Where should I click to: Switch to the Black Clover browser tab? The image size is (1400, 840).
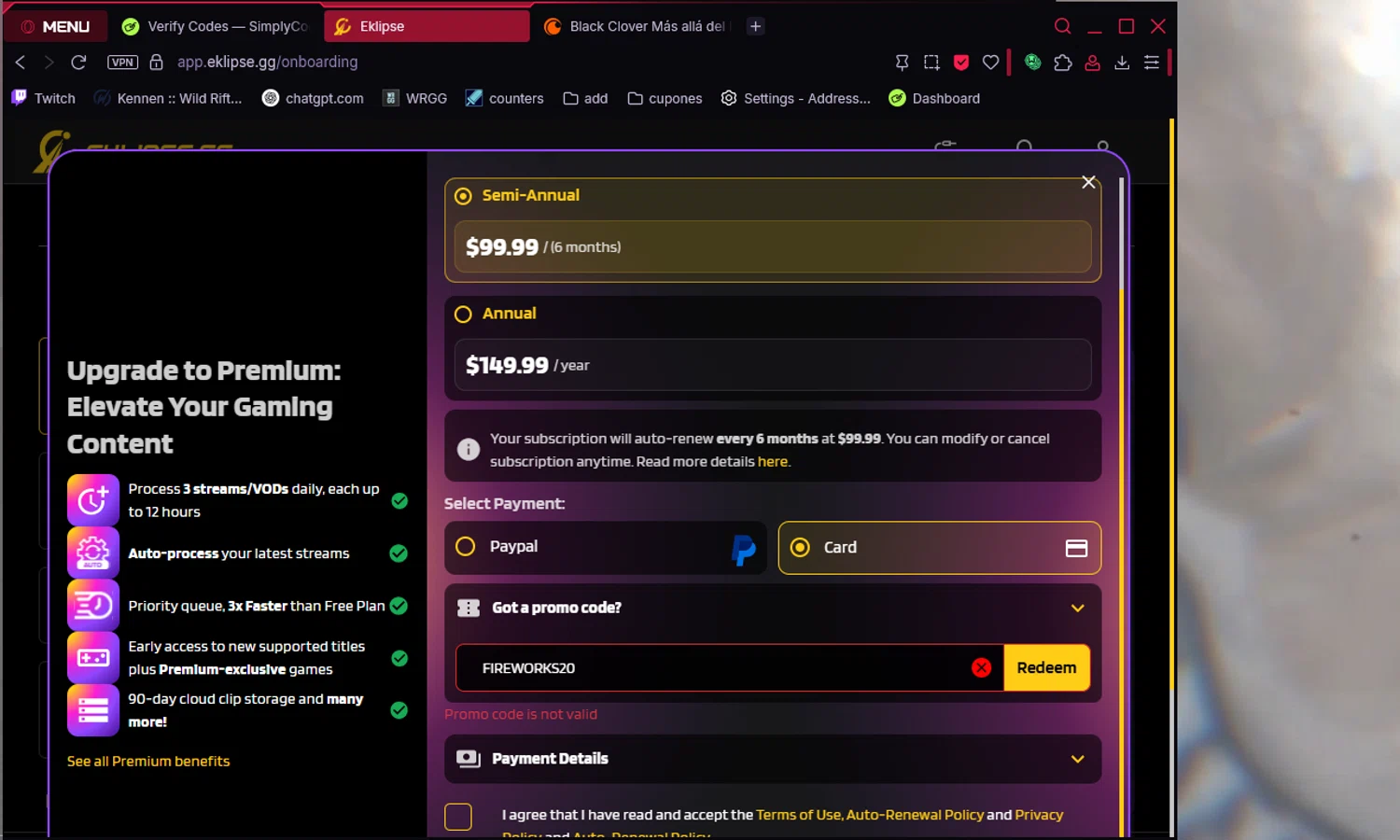click(x=637, y=26)
